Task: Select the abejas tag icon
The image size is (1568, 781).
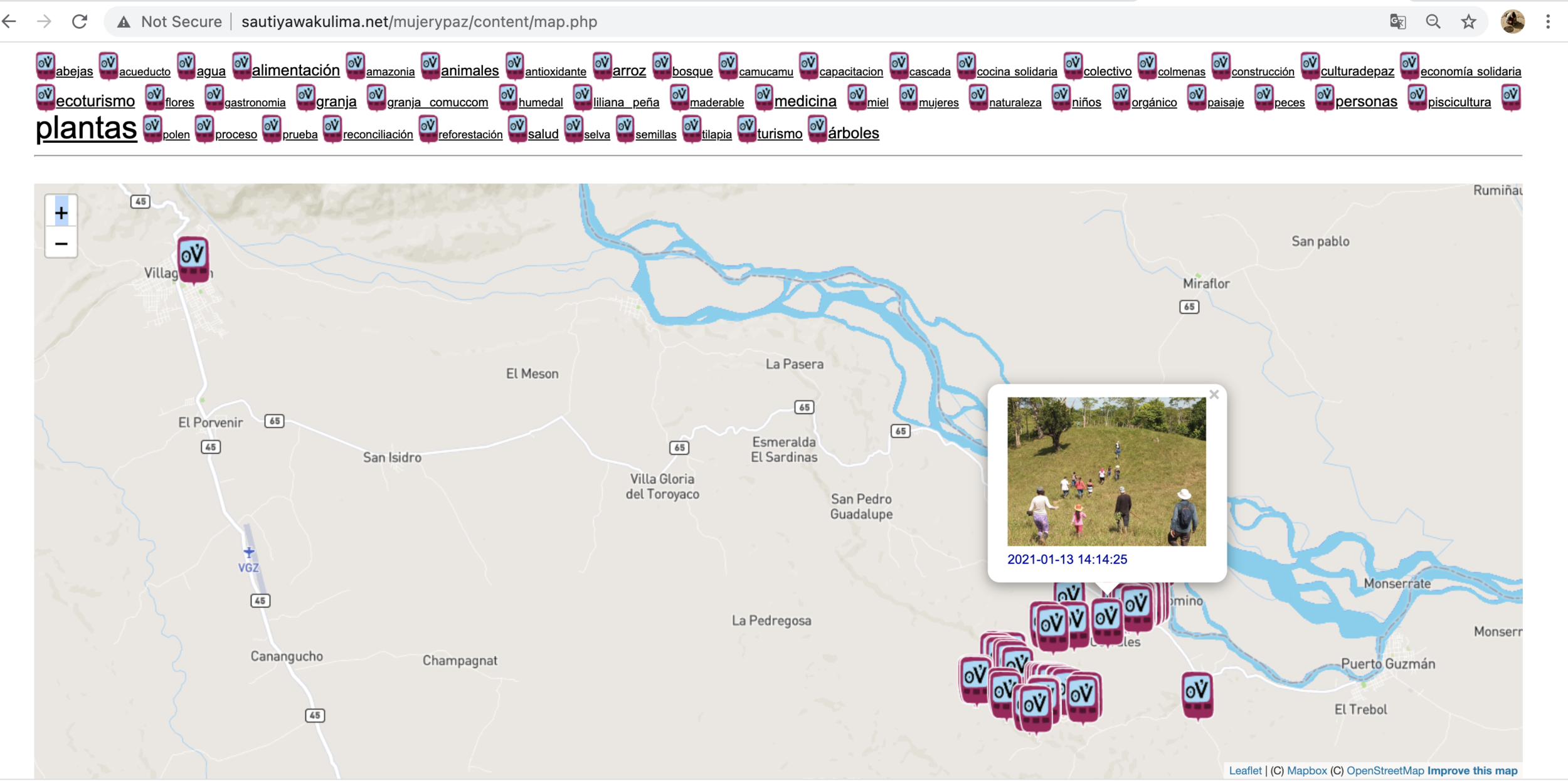Action: click(x=46, y=65)
